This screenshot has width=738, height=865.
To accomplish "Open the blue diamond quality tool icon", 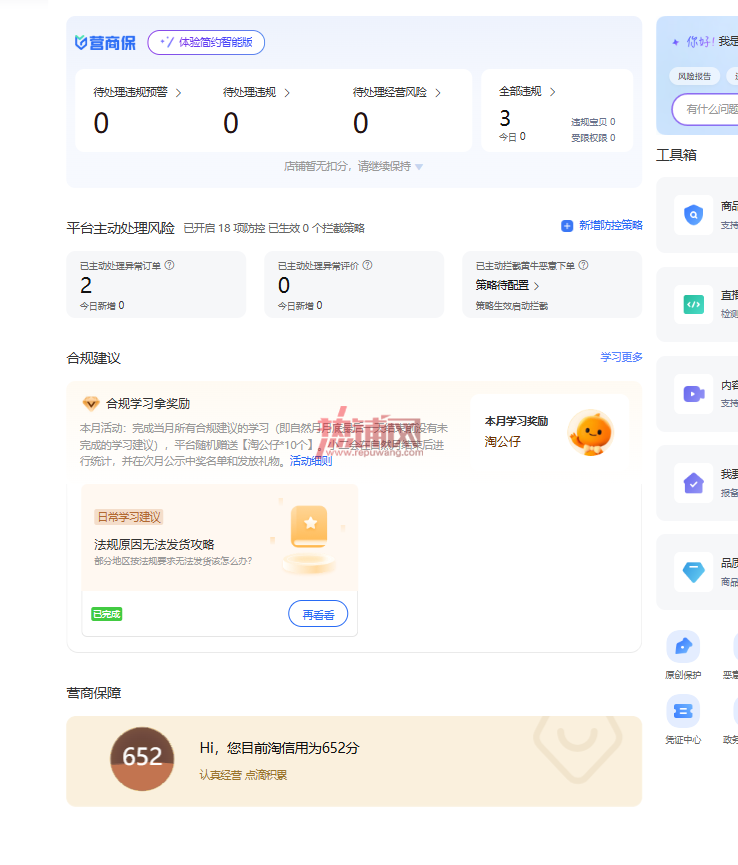I will (x=693, y=572).
